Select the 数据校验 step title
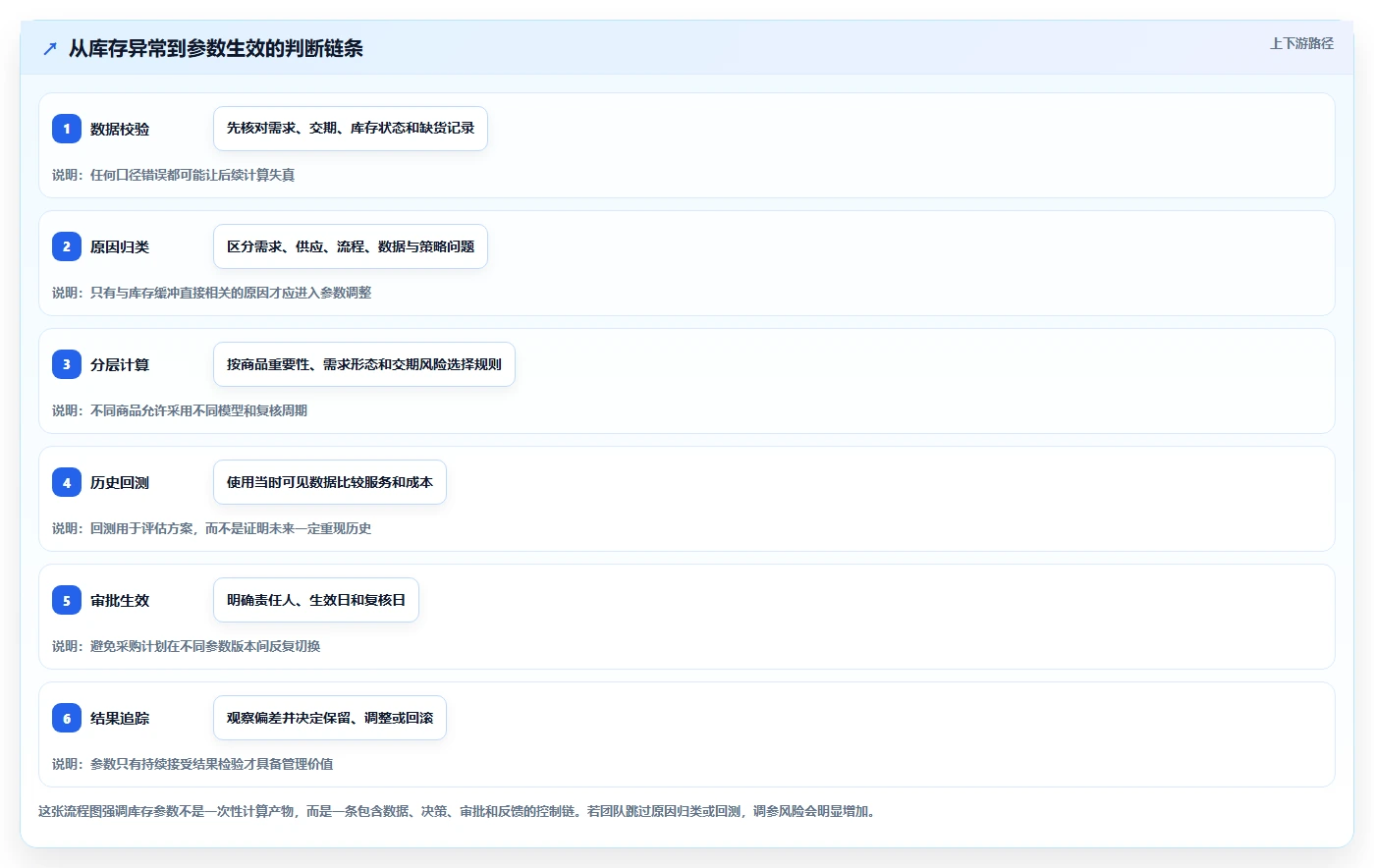1374x868 pixels. 120,129
